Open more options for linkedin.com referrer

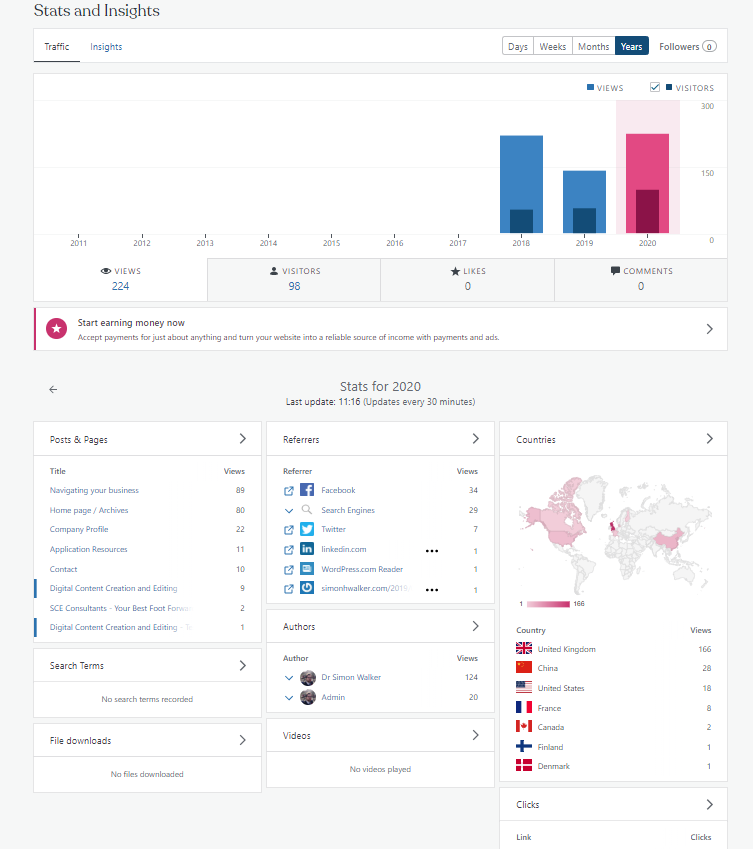tap(432, 550)
